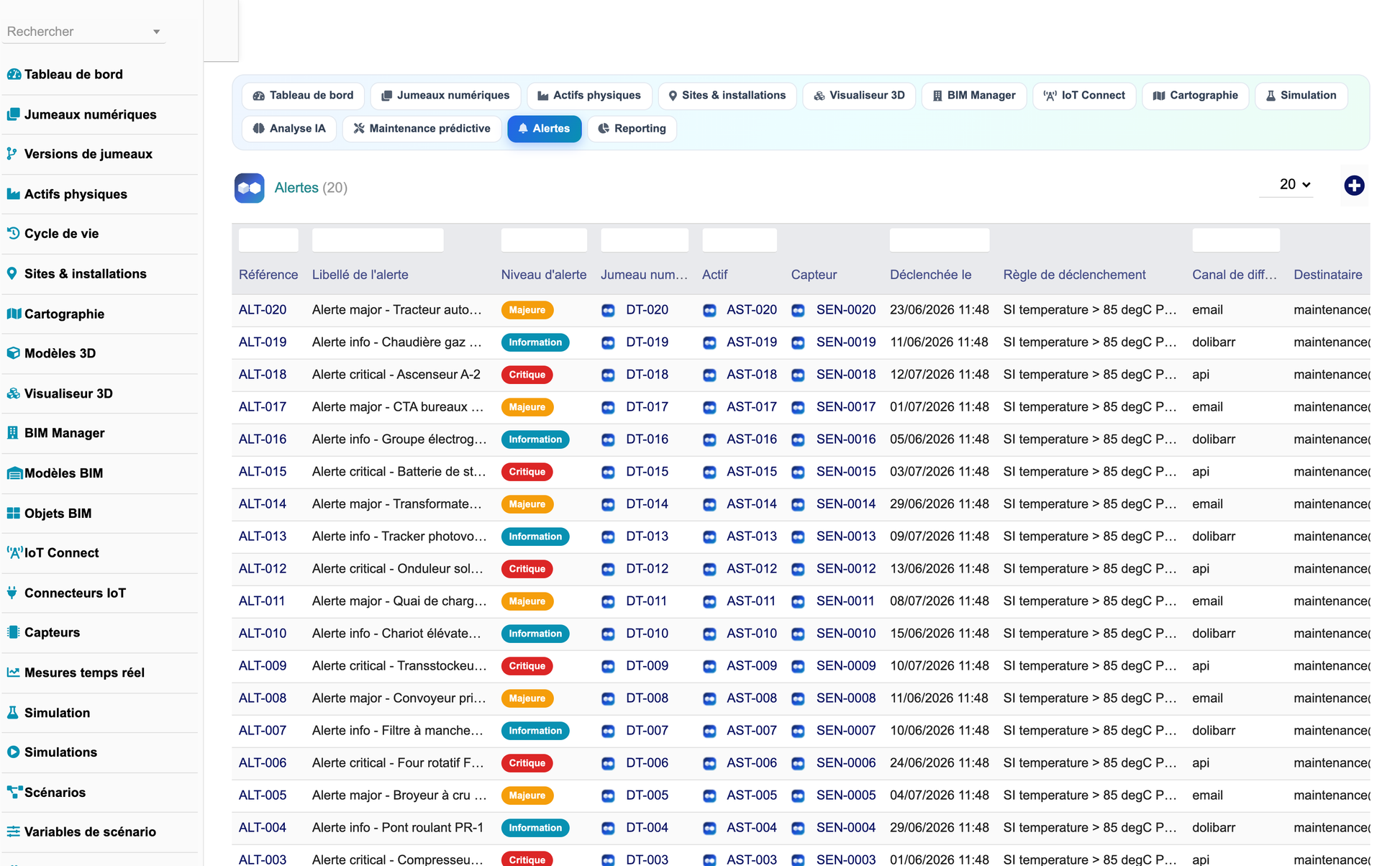Open the Actifs physiques tab
The height and width of the screenshot is (866, 1400).
tap(589, 96)
